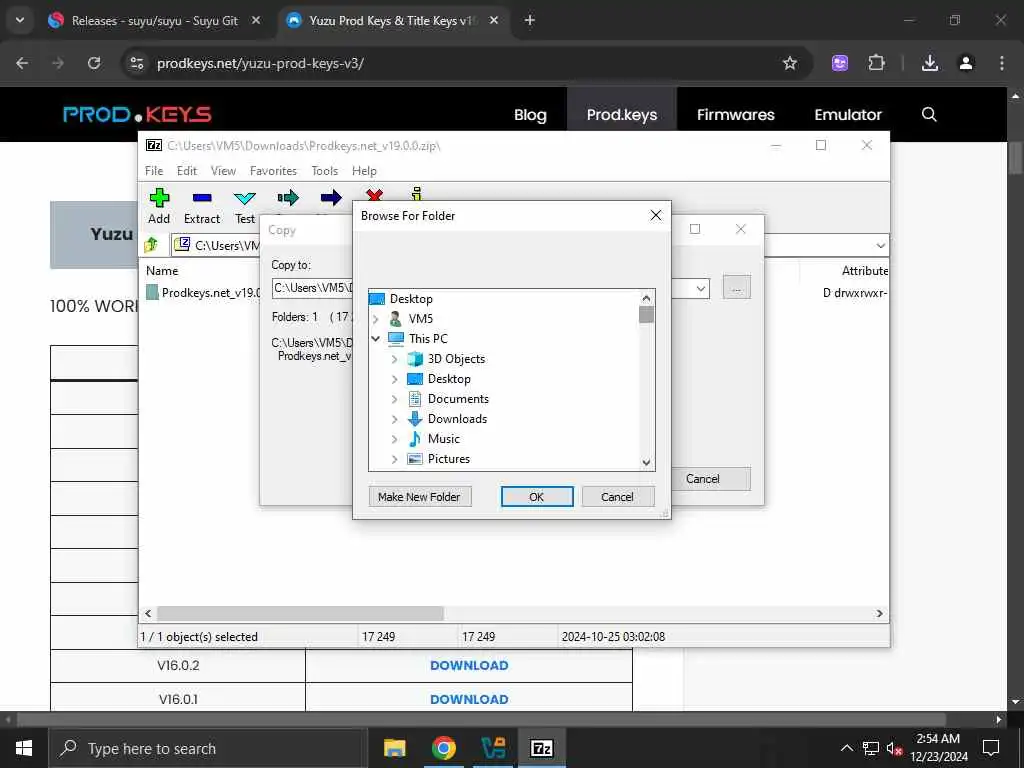Viewport: 1024px width, 768px height.
Task: Select the top-level Desktop tree root
Action: (x=411, y=298)
